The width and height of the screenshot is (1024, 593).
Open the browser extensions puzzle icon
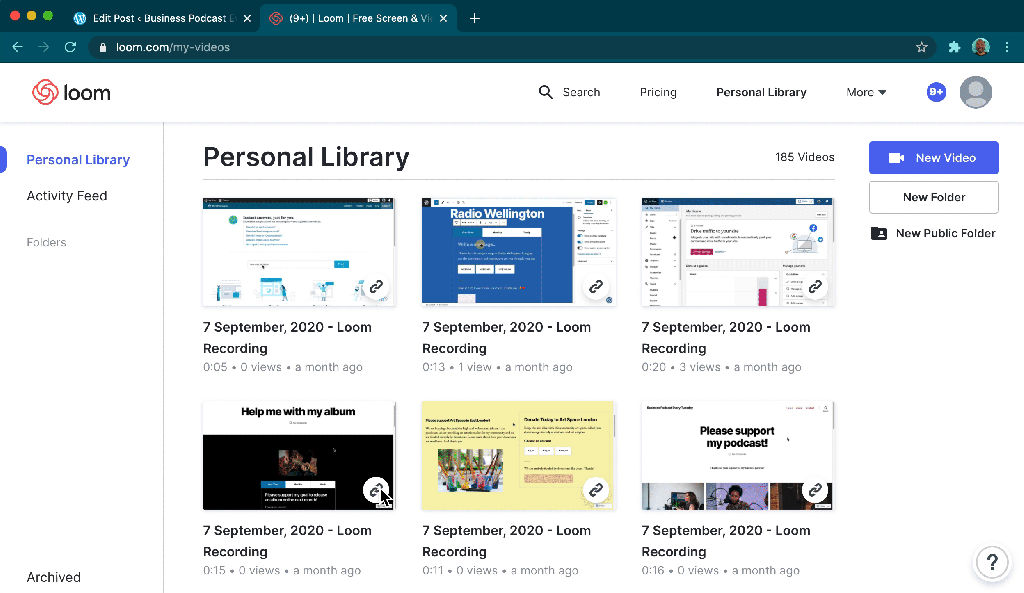954,47
